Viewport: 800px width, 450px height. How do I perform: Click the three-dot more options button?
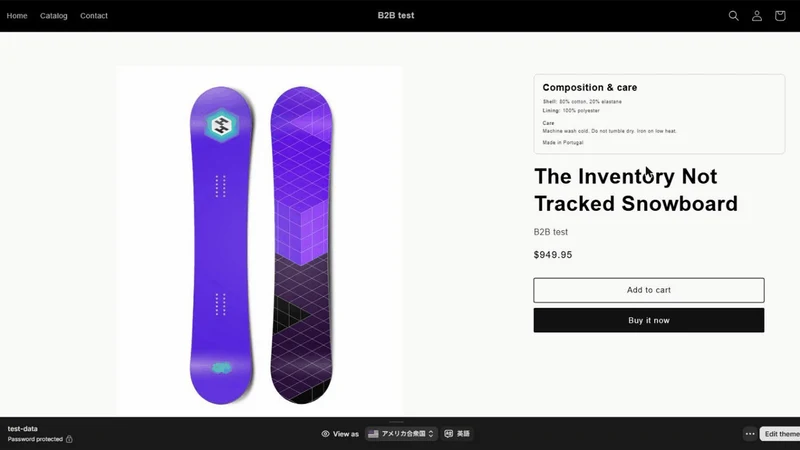click(x=749, y=434)
